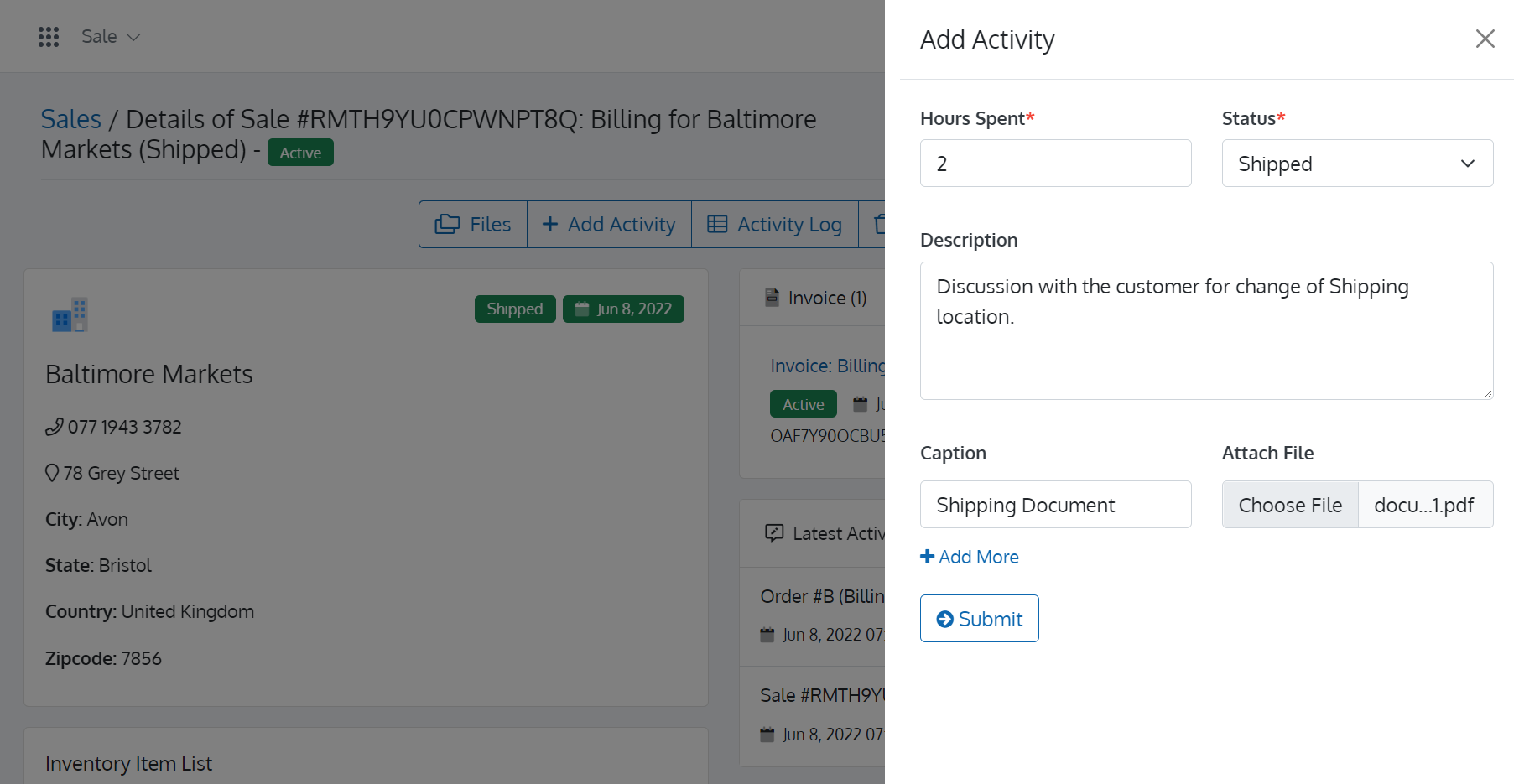Open the Invoice: Billing link

pos(827,366)
